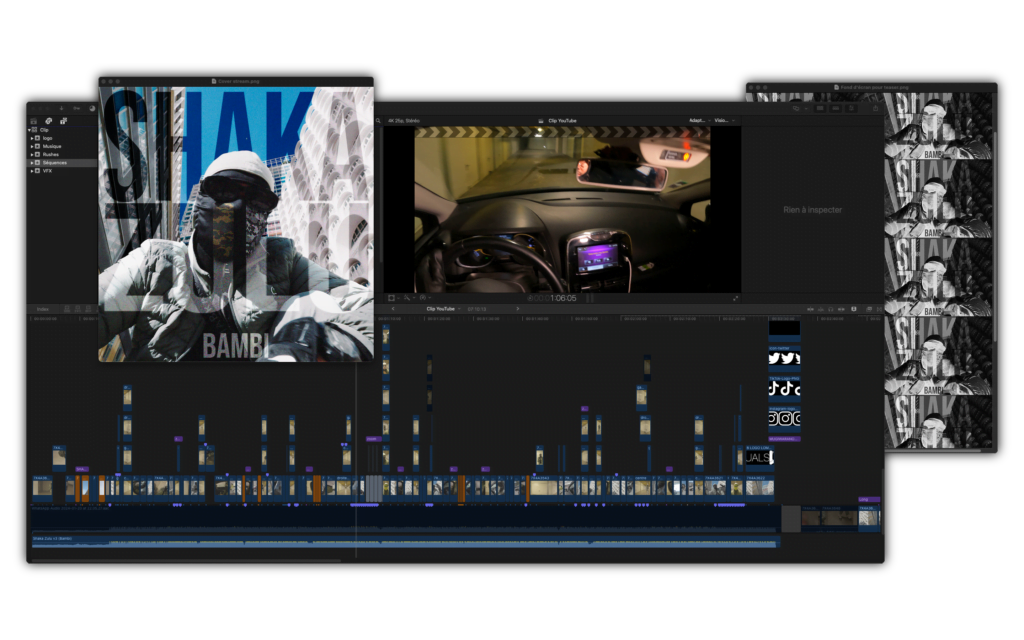The width and height of the screenshot is (1024, 640).
Task: Select the TikTok logo clip in timeline
Action: [x=784, y=389]
